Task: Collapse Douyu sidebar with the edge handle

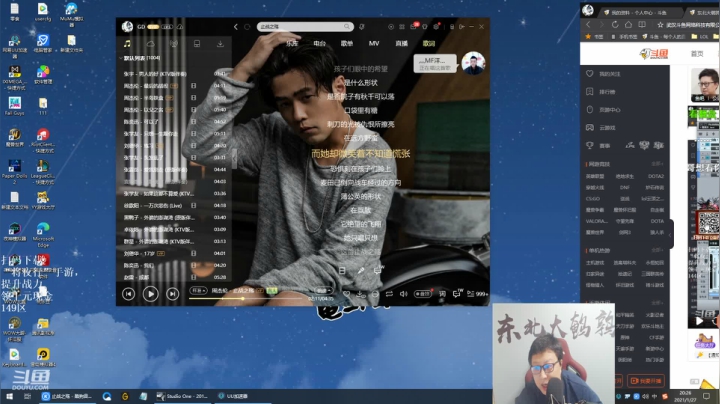Action: click(670, 234)
